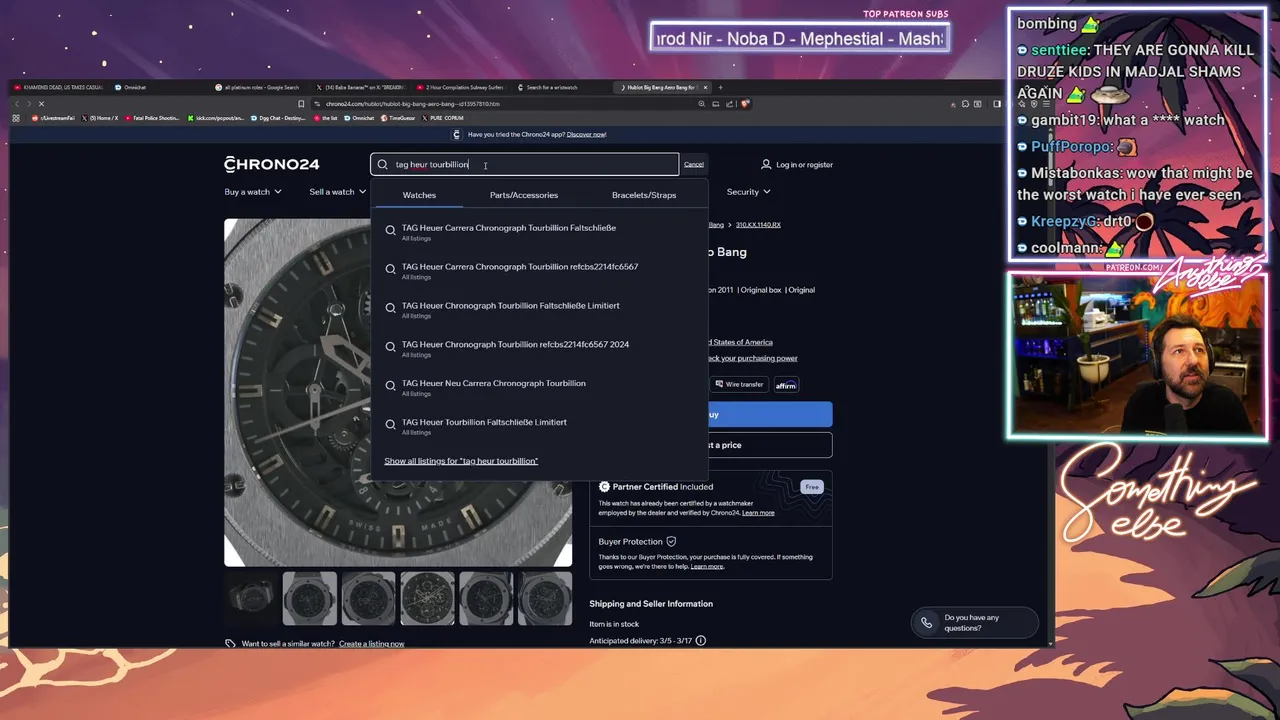Viewport: 1280px width, 720px height.
Task: Open the Home / X bookmark
Action: point(100,118)
